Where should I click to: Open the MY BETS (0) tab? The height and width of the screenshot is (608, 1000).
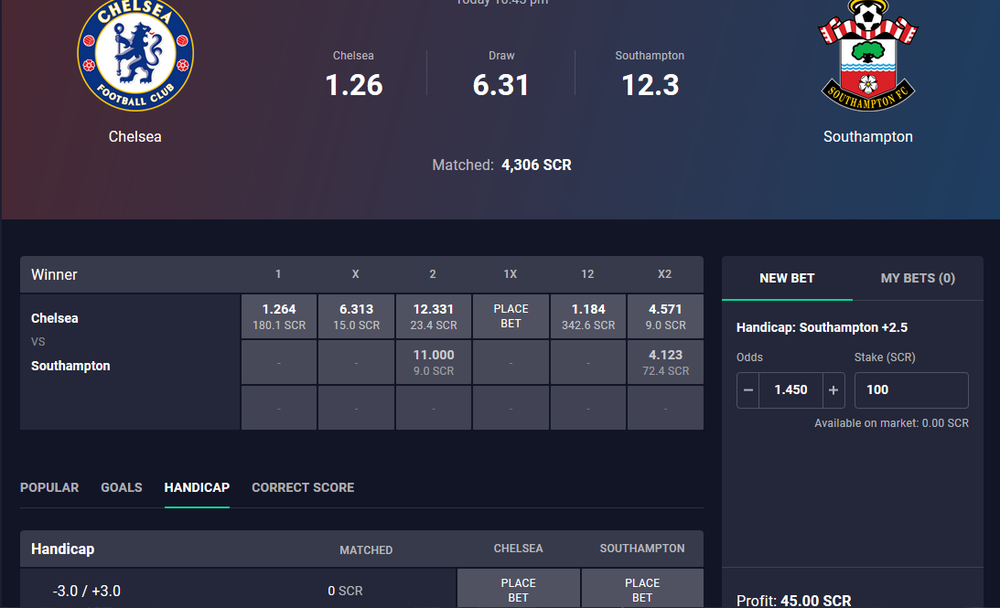pyautogui.click(x=918, y=278)
